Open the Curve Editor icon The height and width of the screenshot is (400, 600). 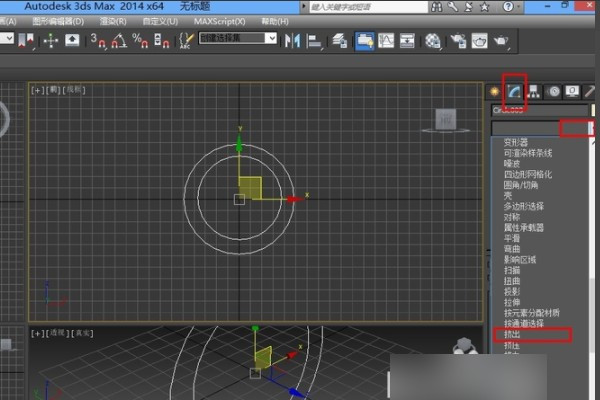386,41
